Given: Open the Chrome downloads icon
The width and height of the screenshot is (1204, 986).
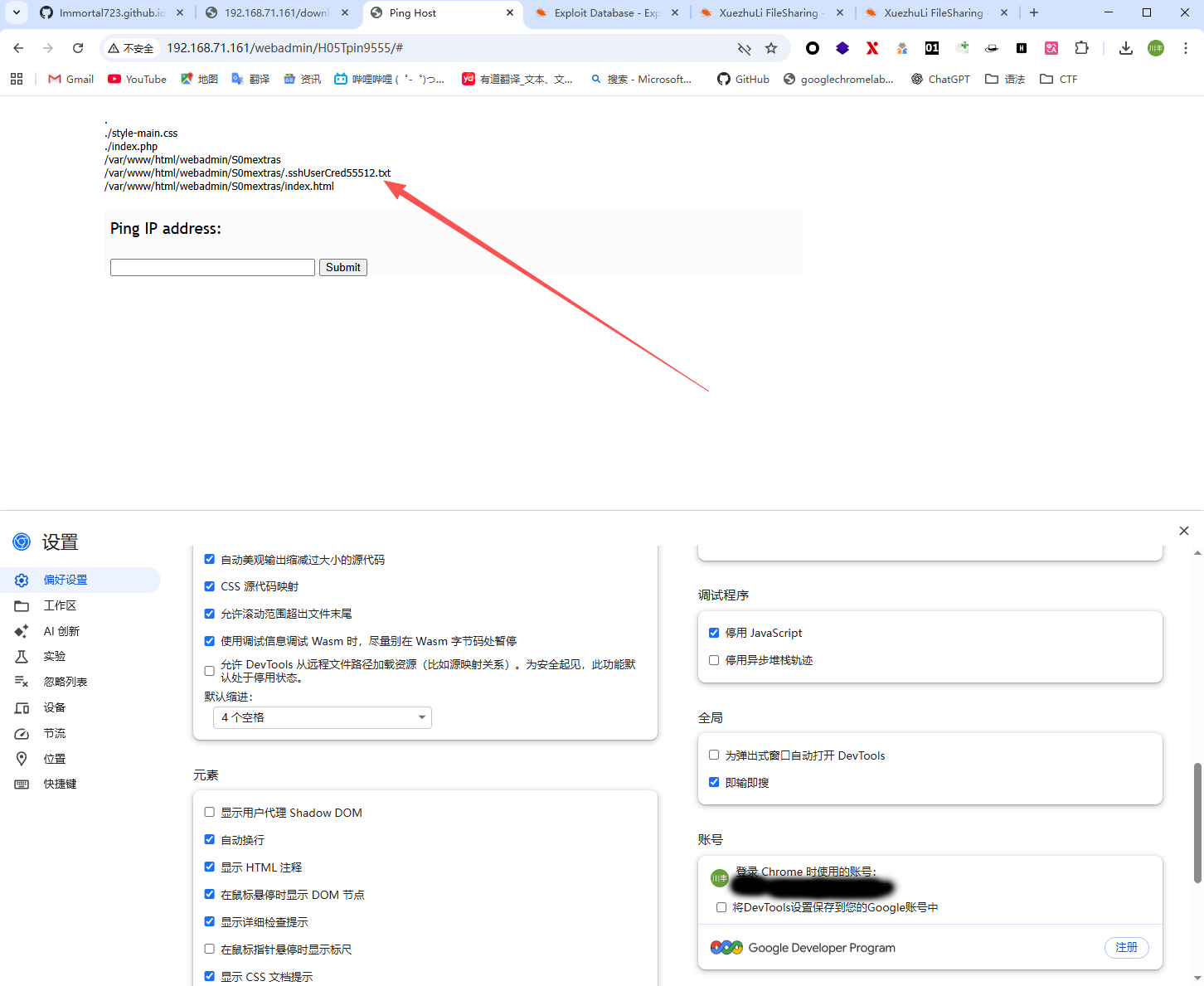Looking at the screenshot, I should (1125, 48).
